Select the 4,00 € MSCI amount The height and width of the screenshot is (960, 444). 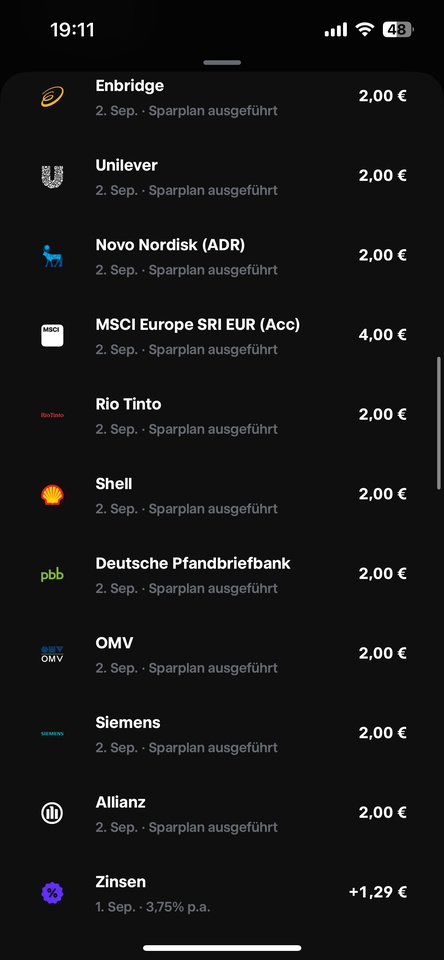click(x=383, y=335)
